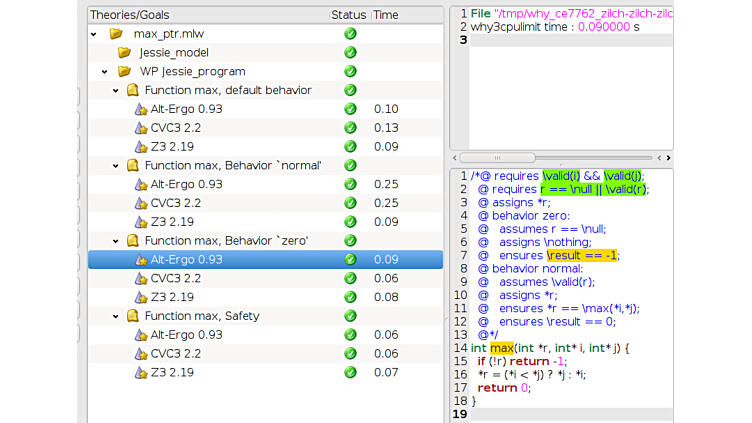This screenshot has height=423, width=752.
Task: Click prover icon of Alt-Ergo under default behavior
Action: click(141, 109)
